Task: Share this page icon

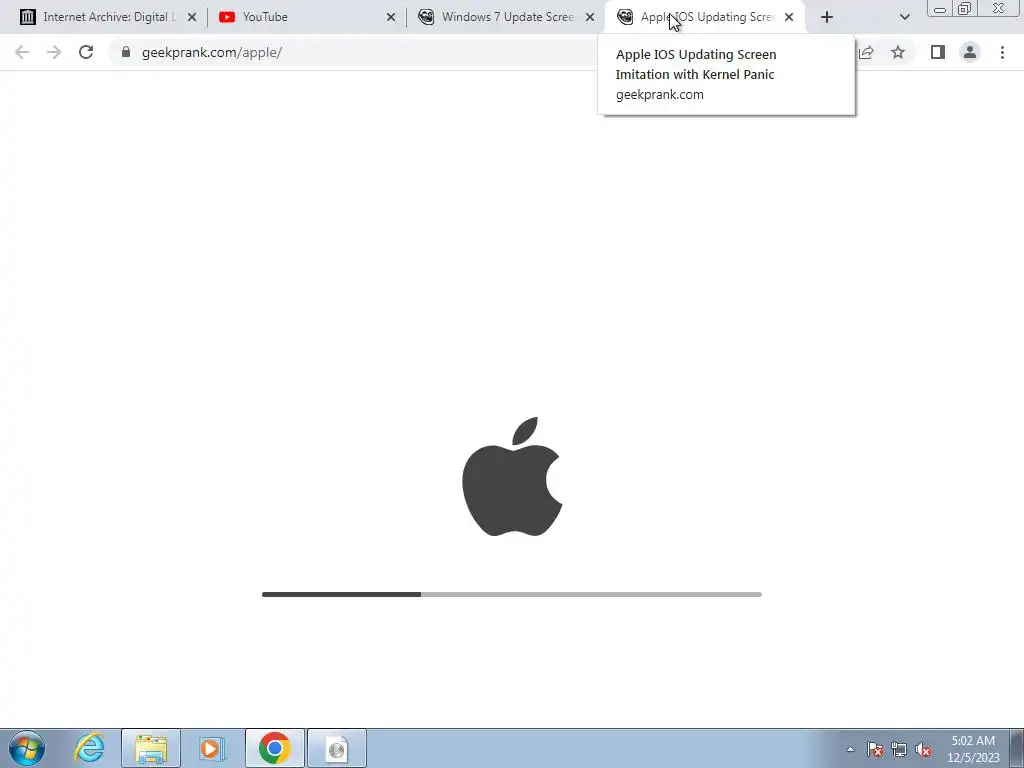Action: (866, 52)
